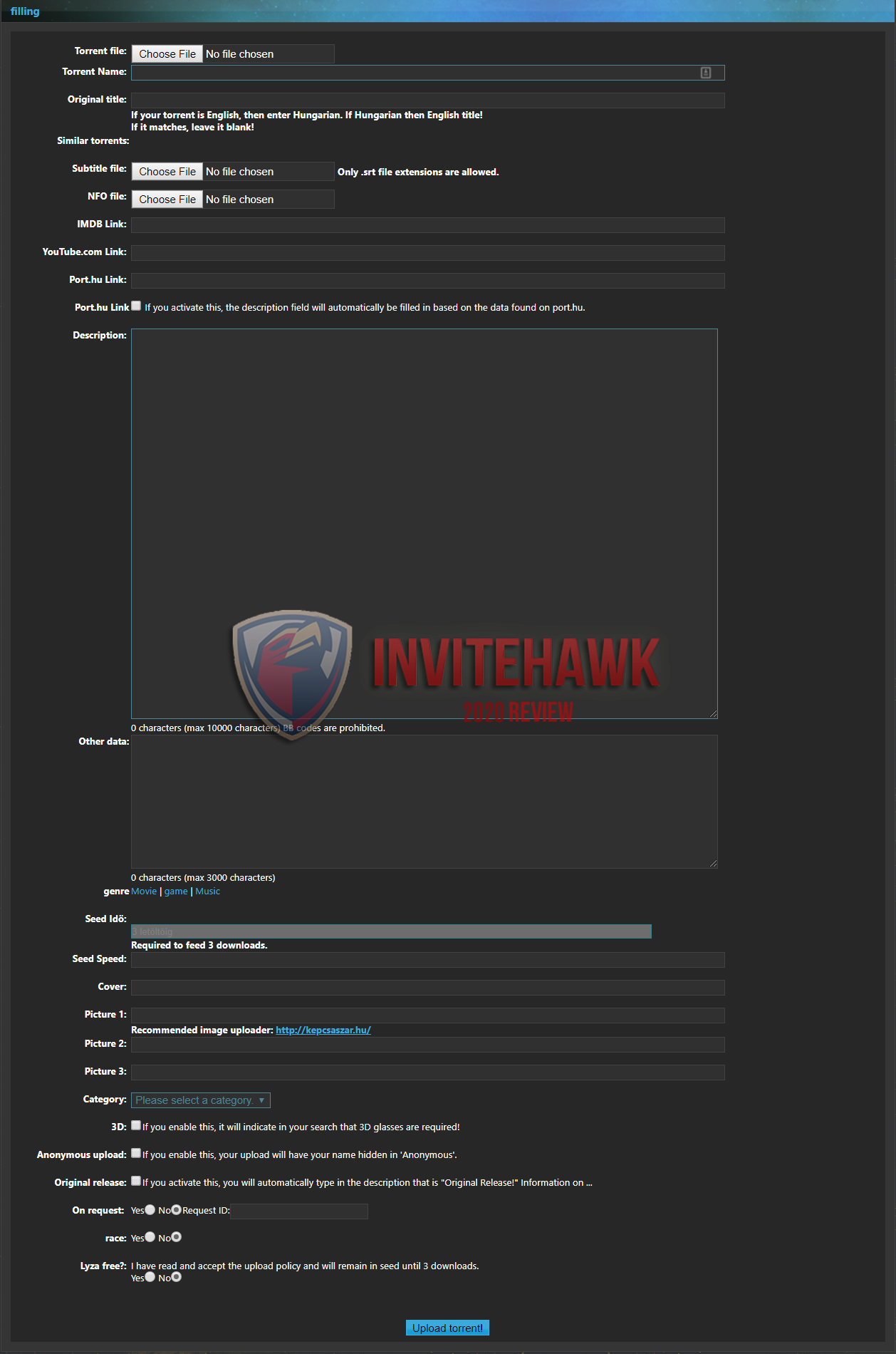Select Yes for Lyza free
This screenshot has width=896, height=1354.
[x=150, y=1278]
